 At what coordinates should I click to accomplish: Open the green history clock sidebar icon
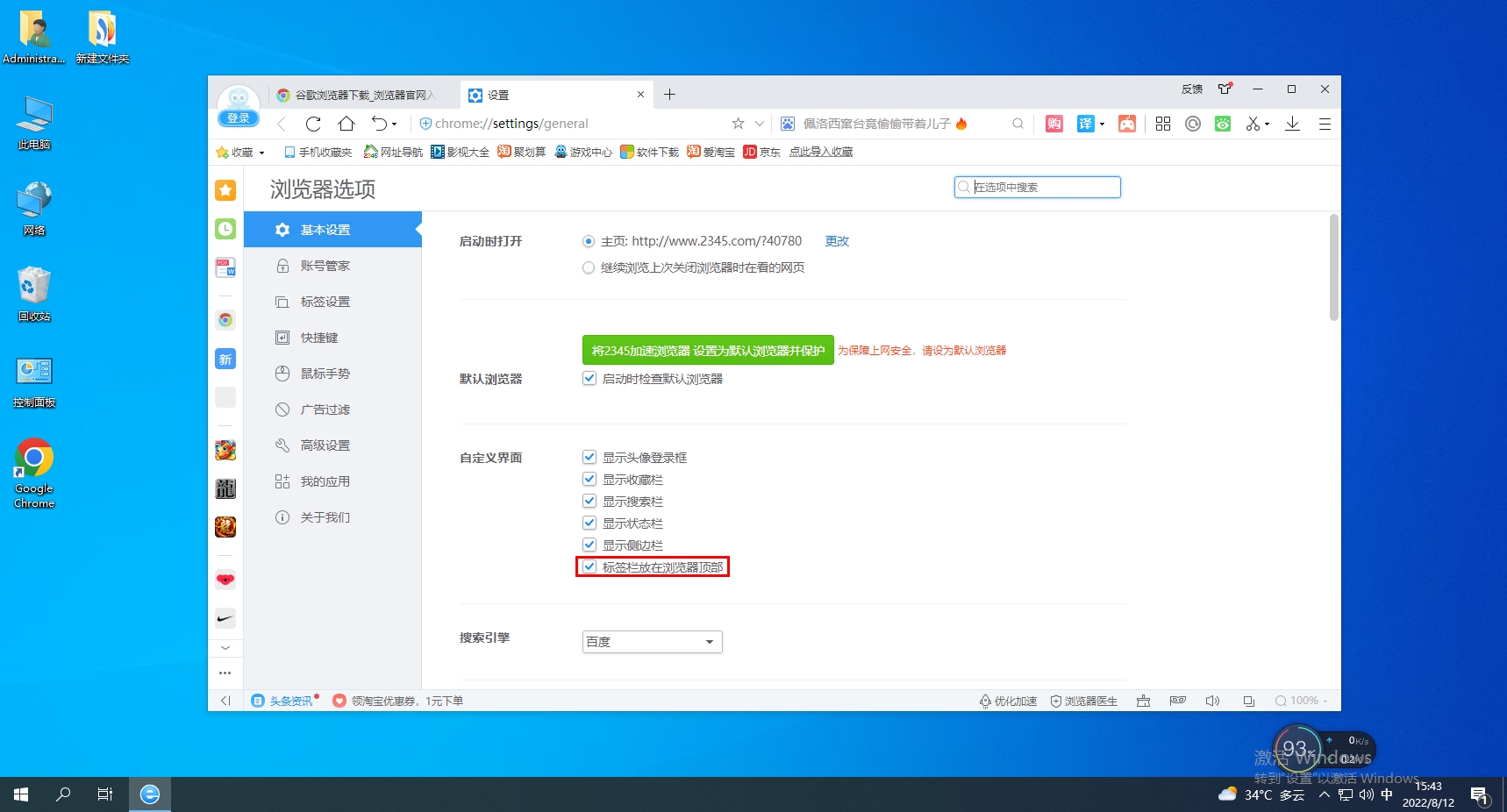(225, 229)
